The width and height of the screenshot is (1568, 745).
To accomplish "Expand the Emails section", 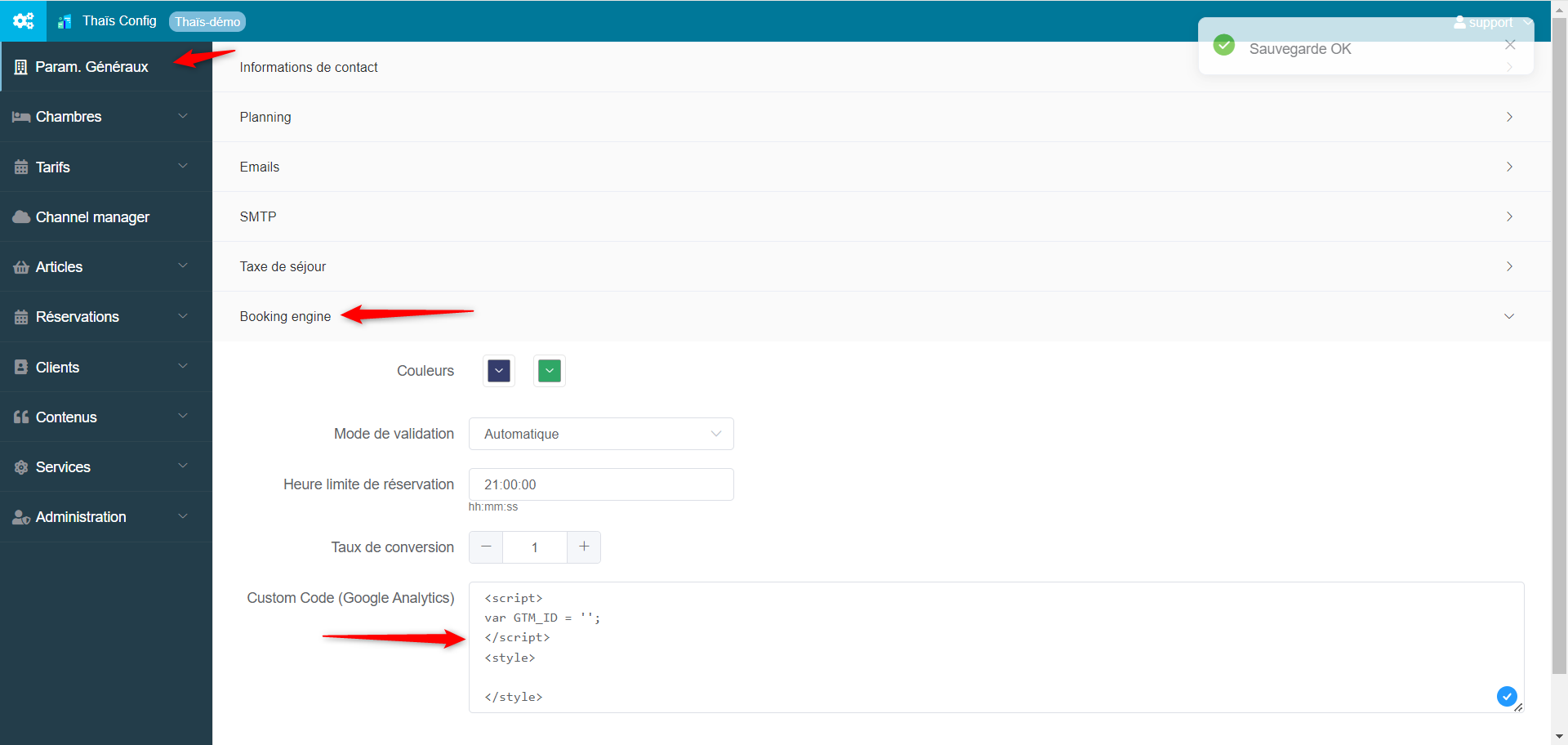I will point(882,167).
